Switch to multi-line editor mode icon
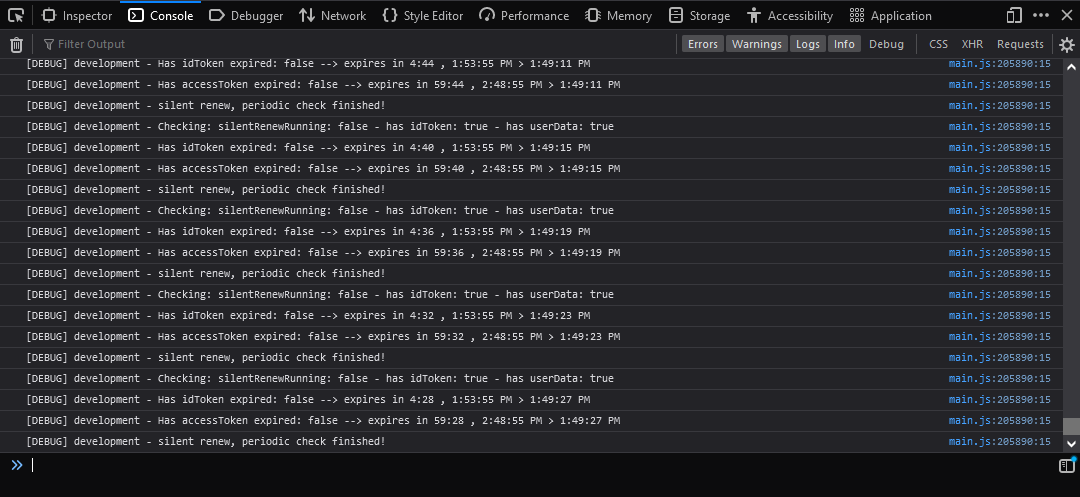Viewport: 1080px width, 497px height. (1066, 466)
